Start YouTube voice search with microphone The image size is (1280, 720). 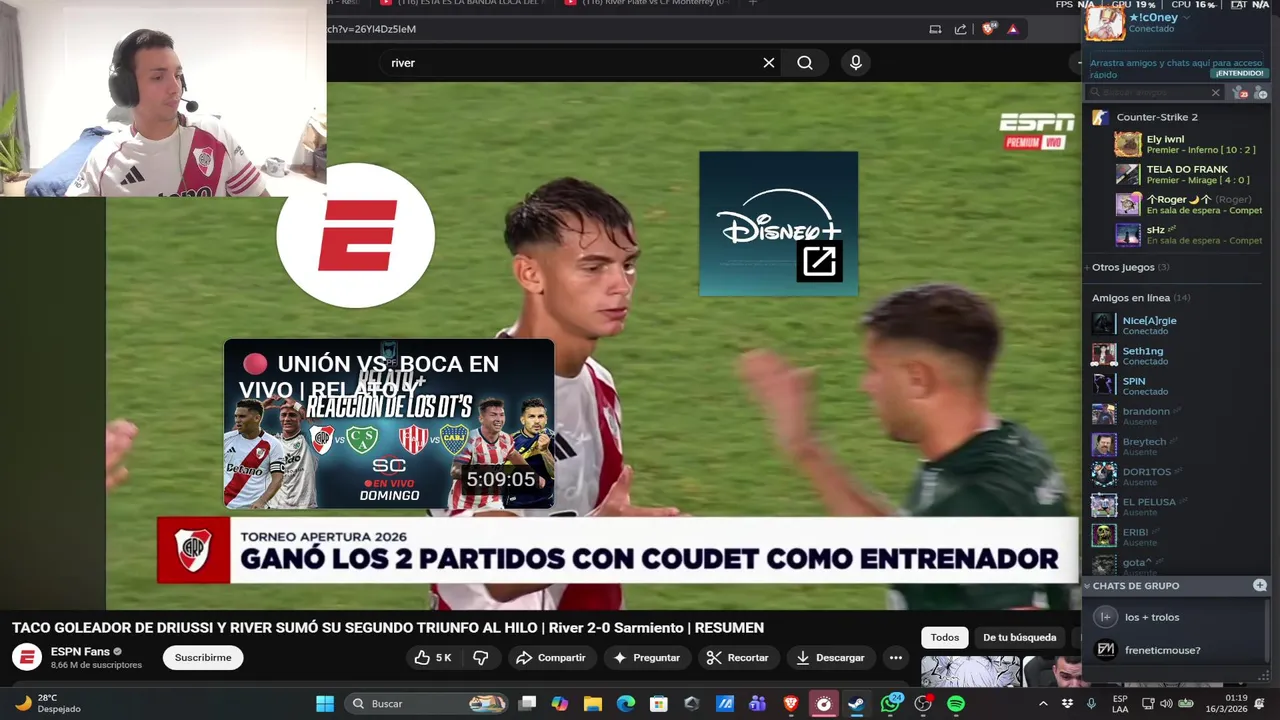pyautogui.click(x=855, y=63)
